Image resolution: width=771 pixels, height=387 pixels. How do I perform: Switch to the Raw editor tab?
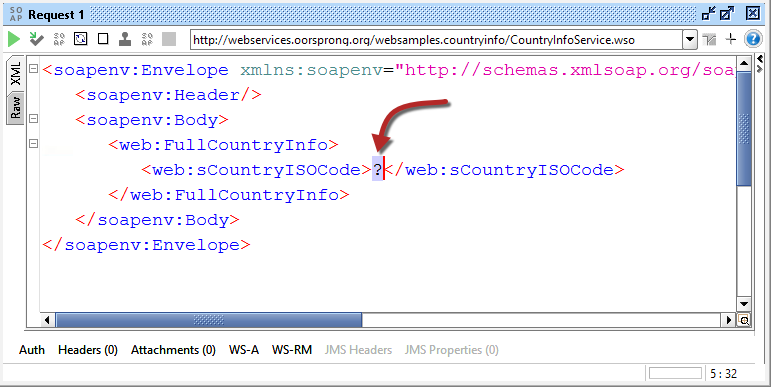click(16, 108)
